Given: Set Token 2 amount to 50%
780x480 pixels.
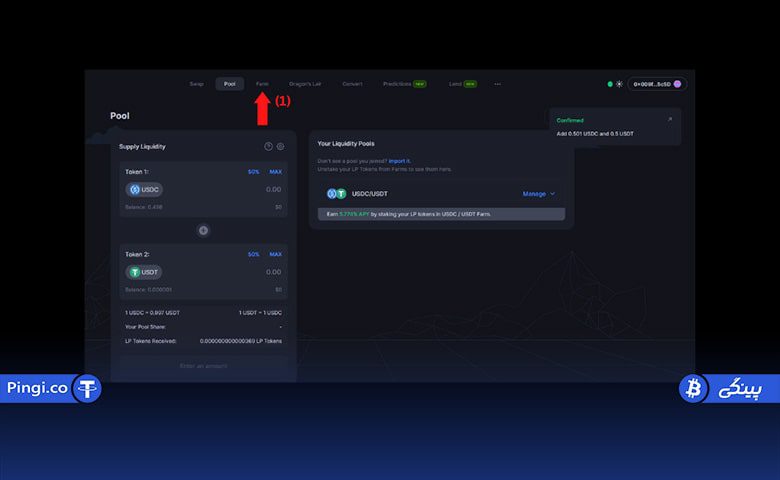Looking at the screenshot, I should 254,254.
